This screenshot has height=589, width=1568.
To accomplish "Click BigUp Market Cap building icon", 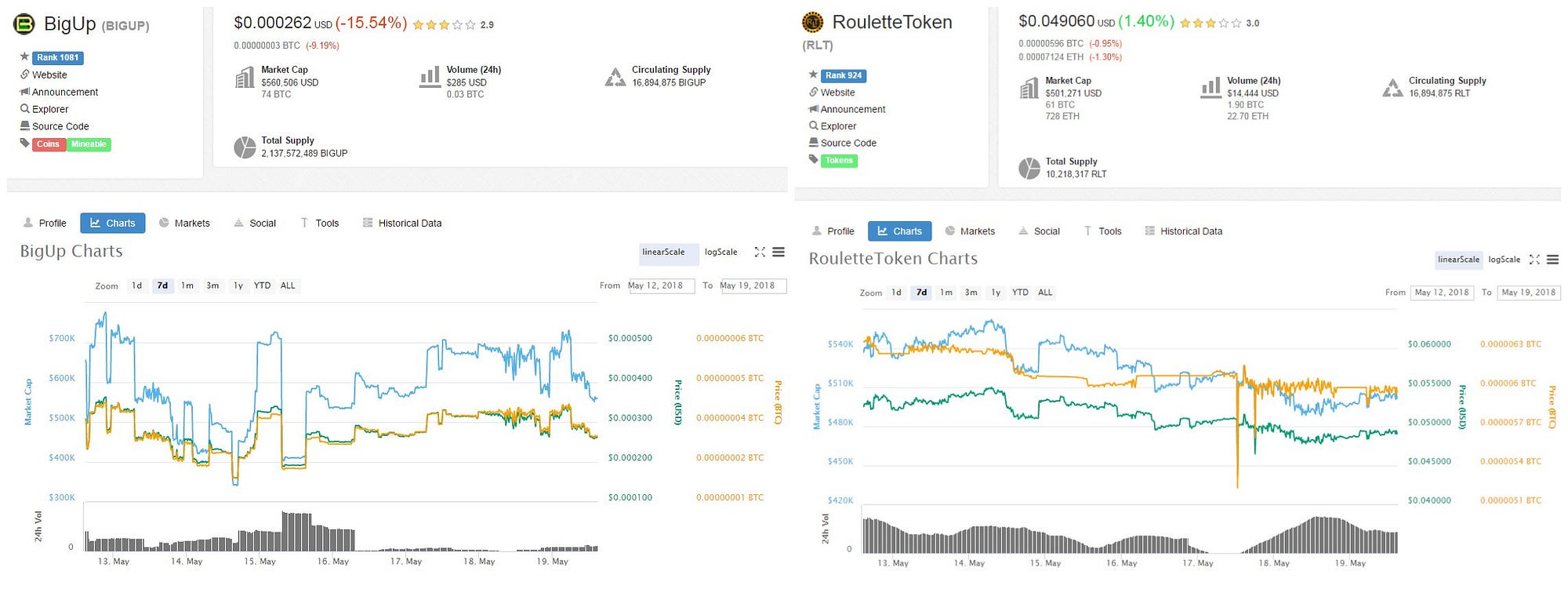I will pyautogui.click(x=245, y=78).
